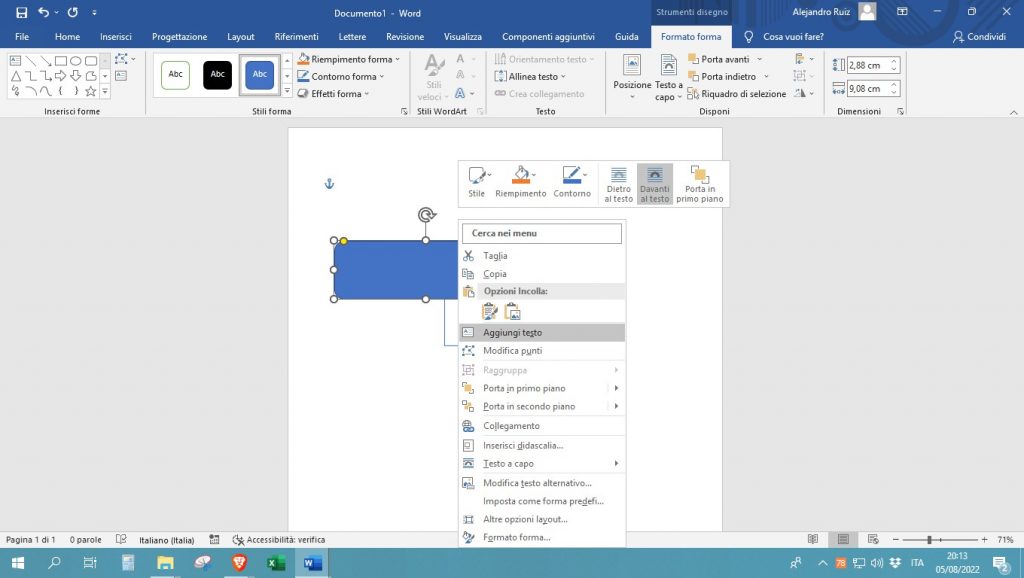Click the Condividi button
The height and width of the screenshot is (578, 1024).
coord(978,37)
